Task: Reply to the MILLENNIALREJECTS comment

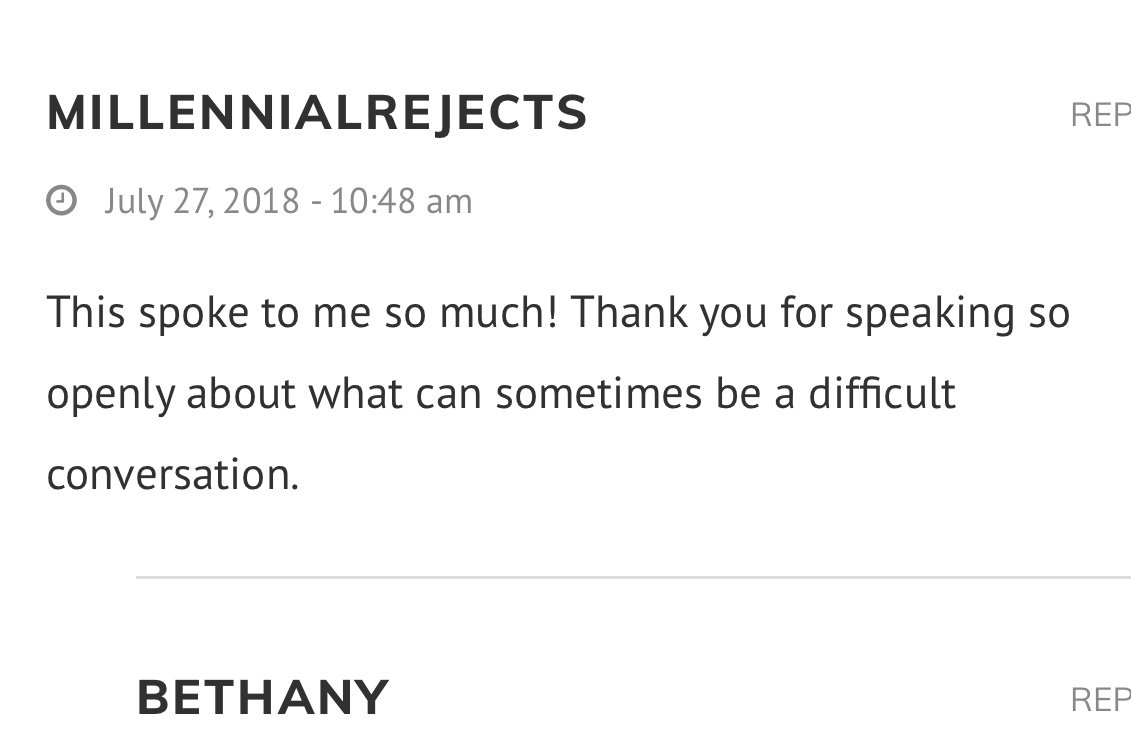Action: click(1101, 115)
